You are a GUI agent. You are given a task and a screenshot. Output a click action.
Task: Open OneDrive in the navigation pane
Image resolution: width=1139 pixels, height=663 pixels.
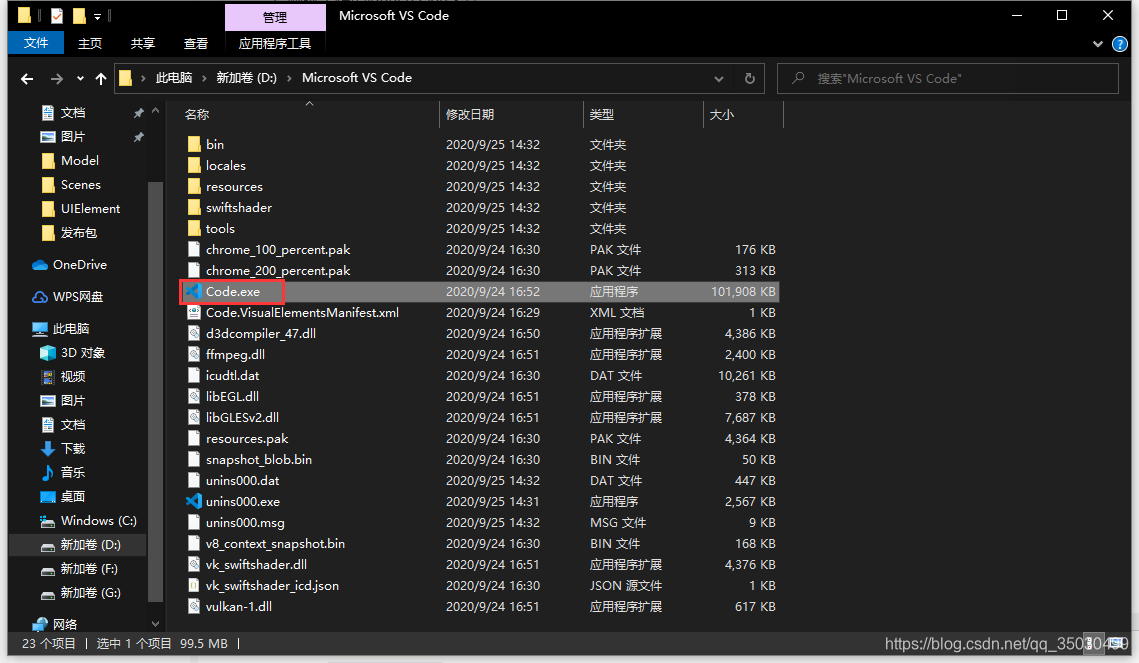pos(70,264)
